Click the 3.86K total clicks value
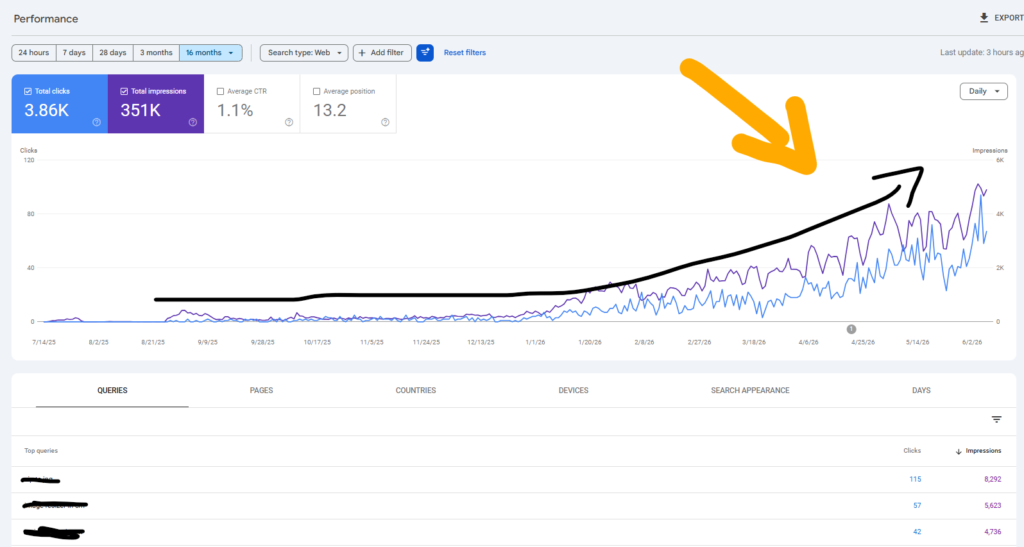Image resolution: width=1024 pixels, height=547 pixels. tap(46, 110)
